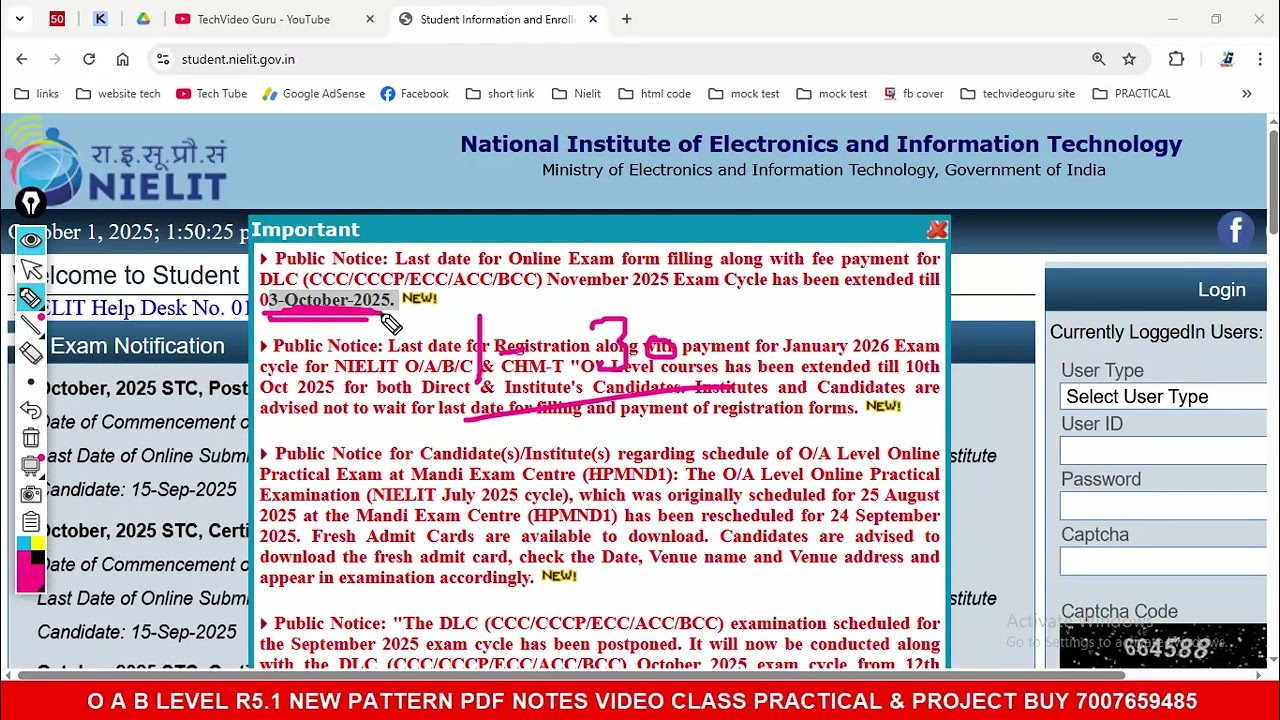Go back to previous page
1280x720 pixels.
[22, 59]
